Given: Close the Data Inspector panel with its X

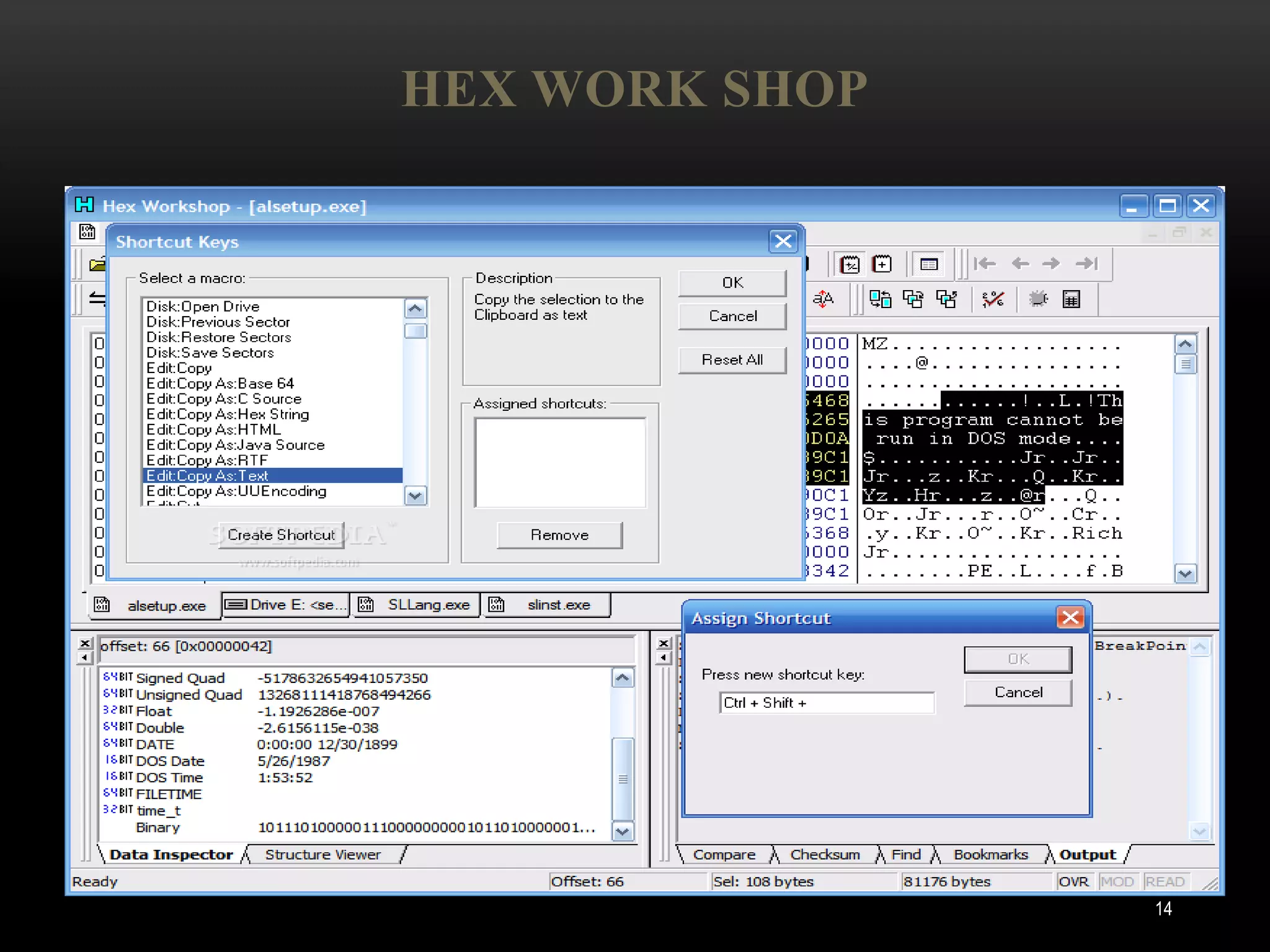Looking at the screenshot, I should coord(85,643).
